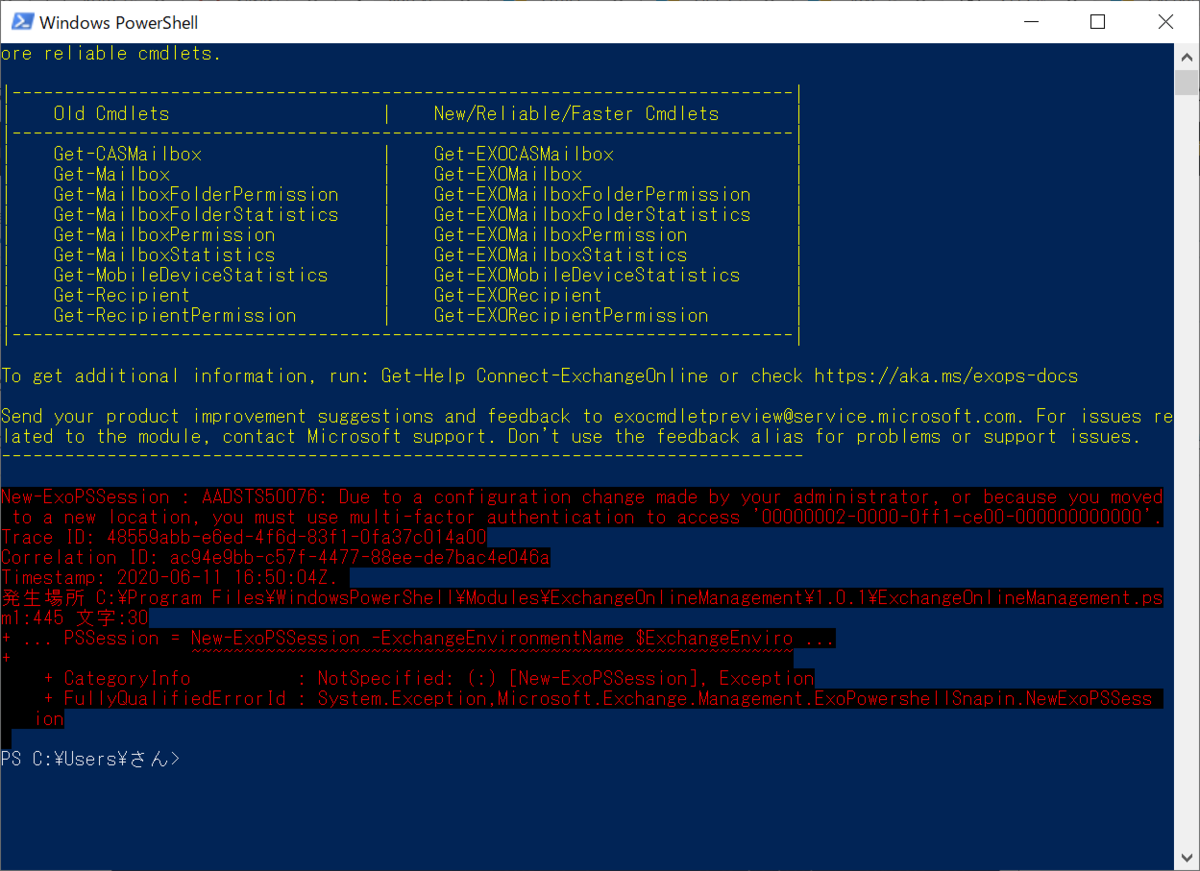Click 'Get-MailboxFolderStatistics' old cmdlet text
This screenshot has width=1200, height=871.
(196, 214)
